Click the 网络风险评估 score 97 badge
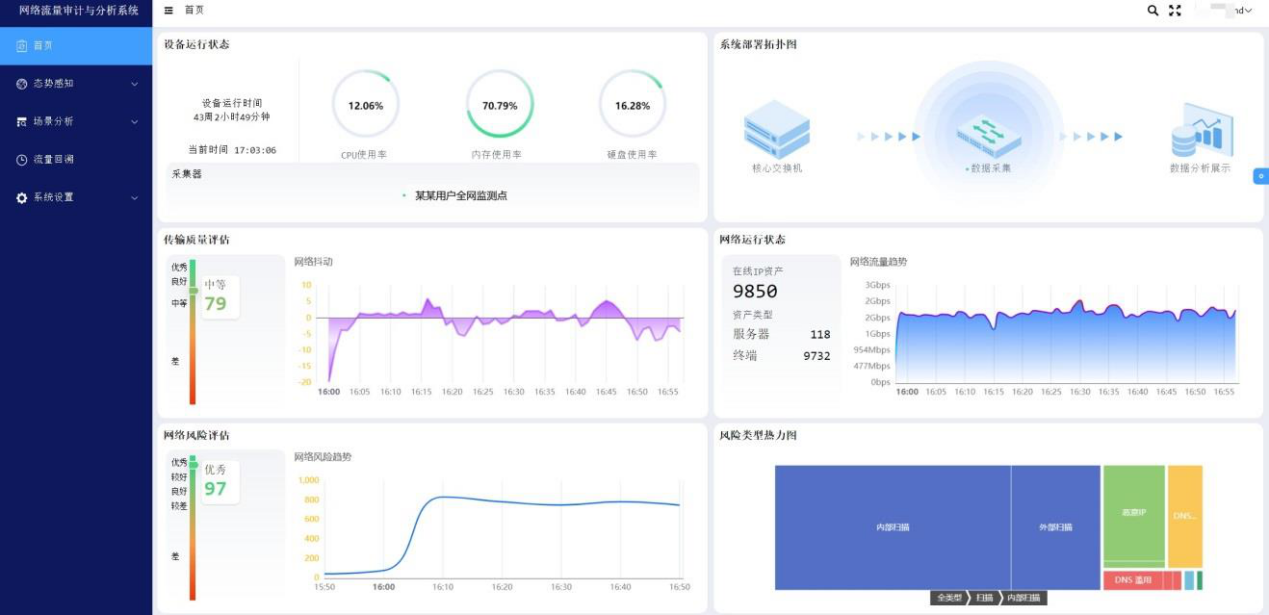This screenshot has height=615, width=1269. tap(219, 482)
